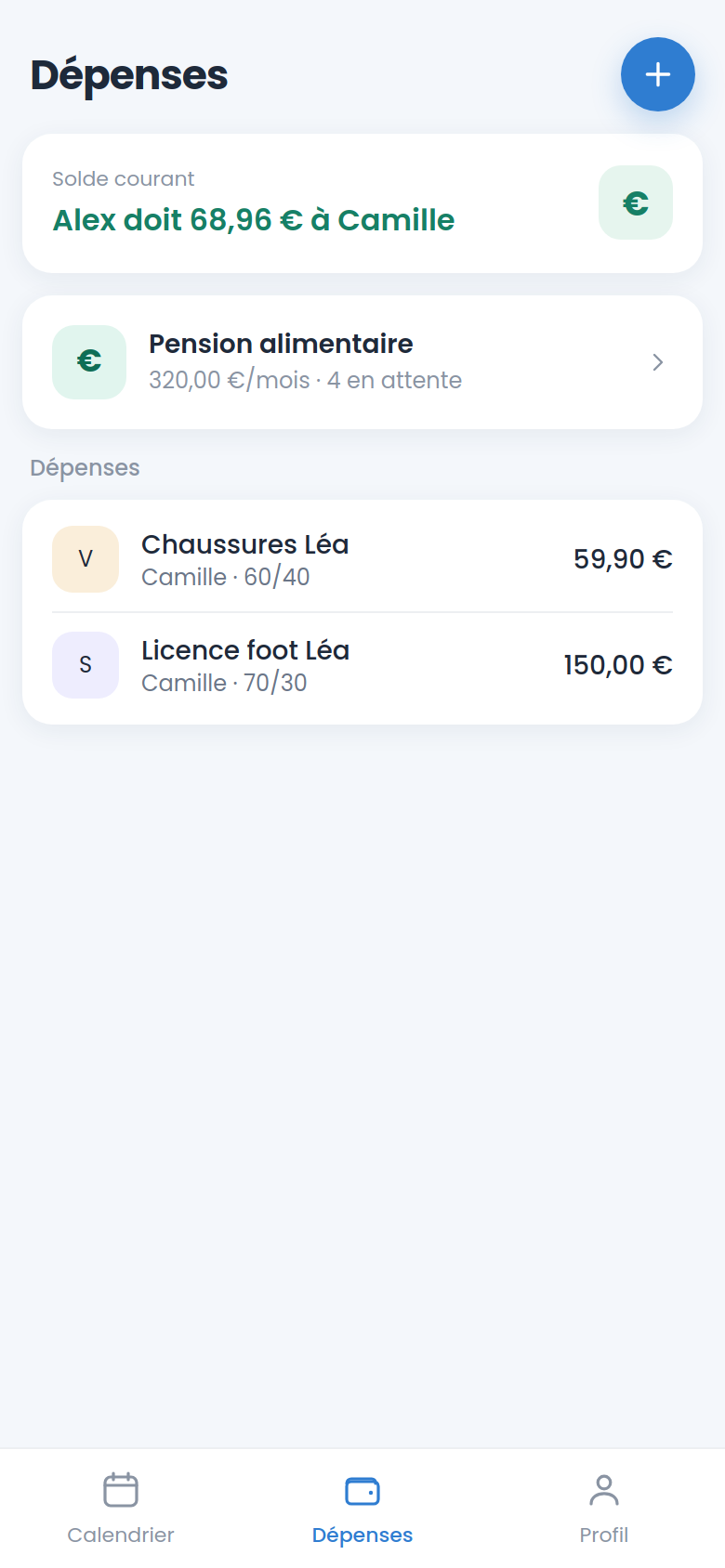Go to the Profil tab
Image resolution: width=725 pixels, height=1568 pixels.
[604, 1509]
